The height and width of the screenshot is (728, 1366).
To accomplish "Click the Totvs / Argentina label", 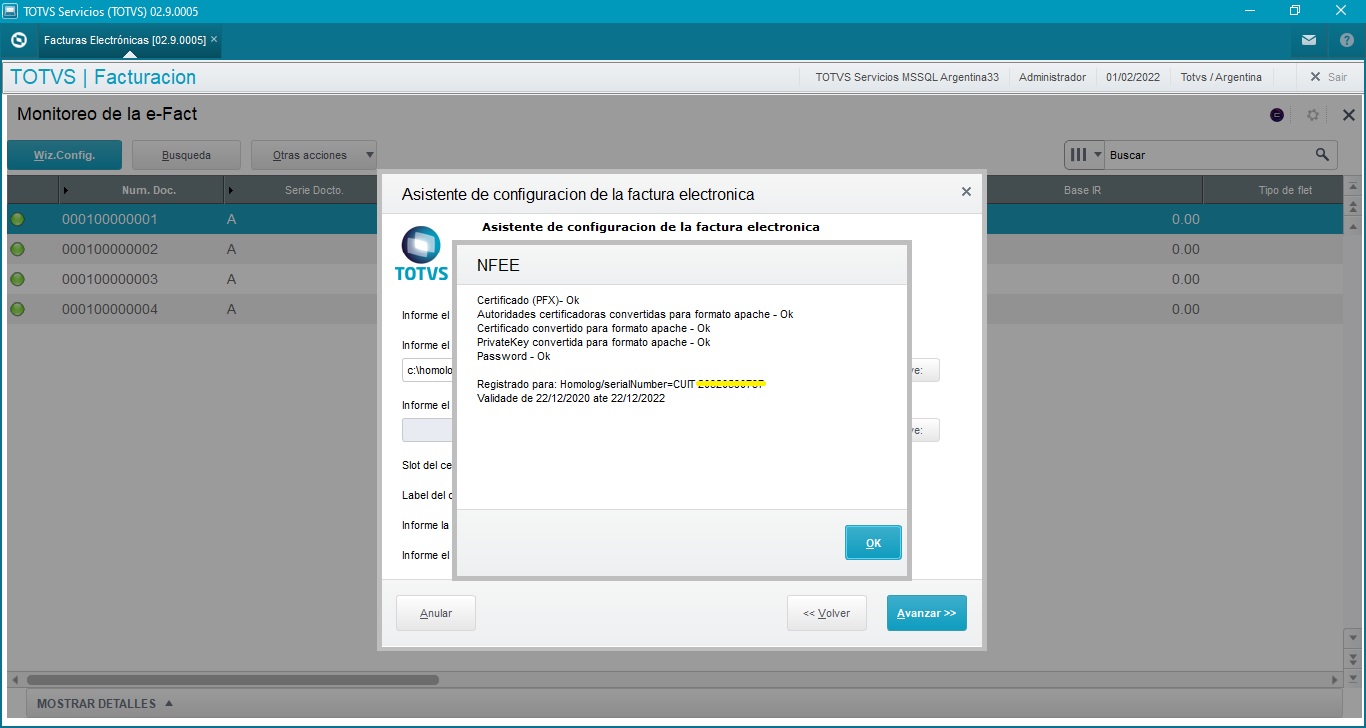I will pos(1221,77).
